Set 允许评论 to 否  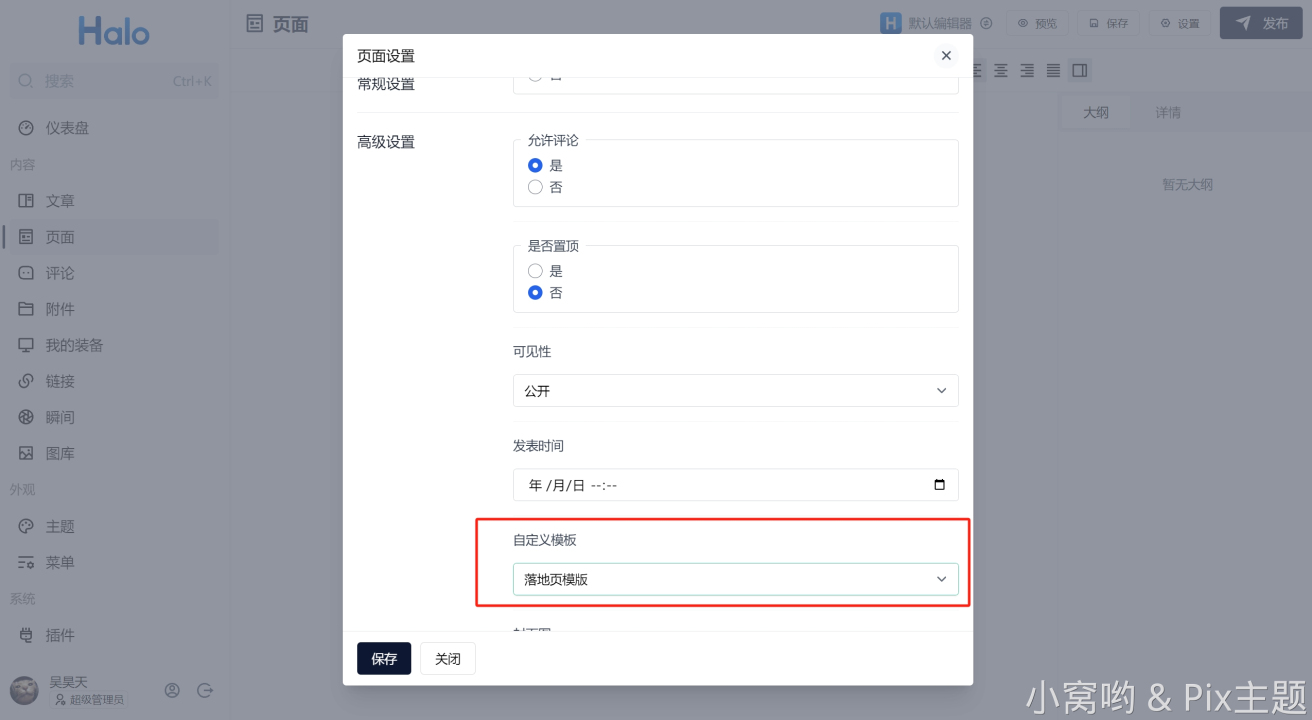click(x=535, y=187)
